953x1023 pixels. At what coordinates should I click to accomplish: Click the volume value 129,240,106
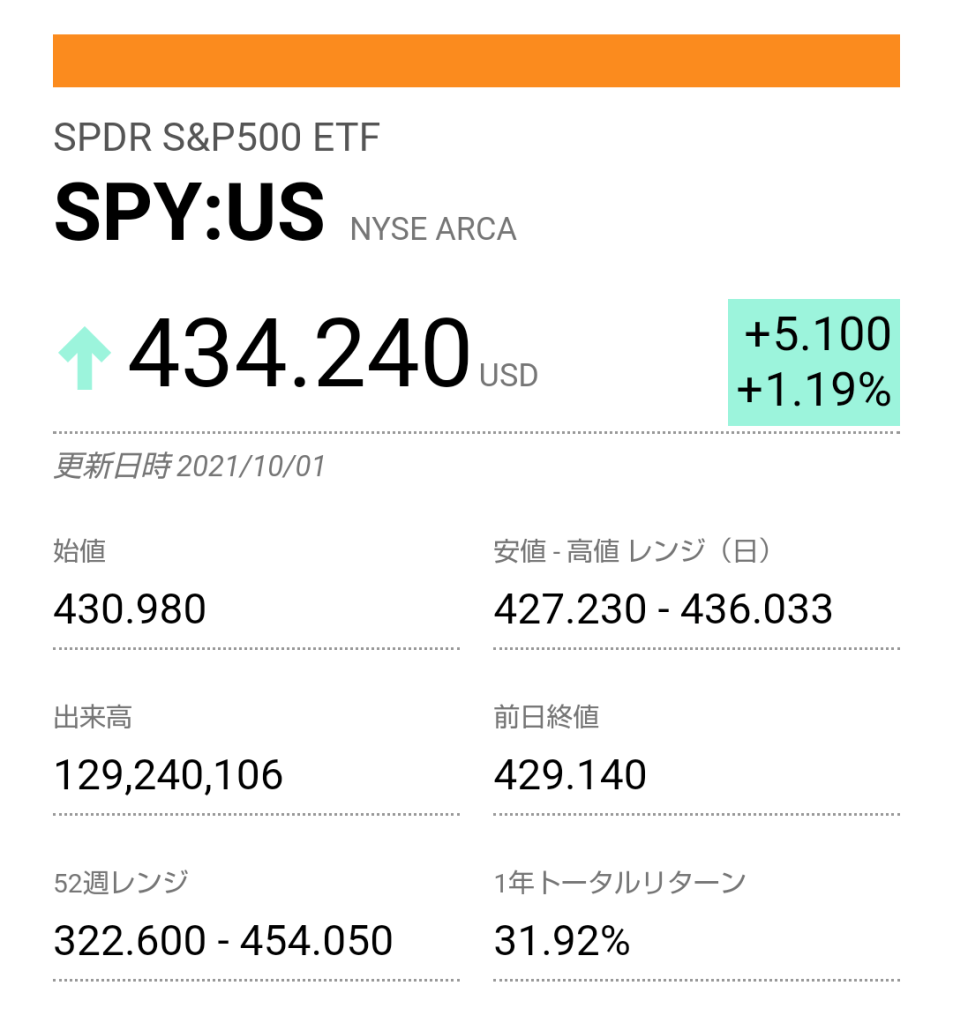[168, 774]
